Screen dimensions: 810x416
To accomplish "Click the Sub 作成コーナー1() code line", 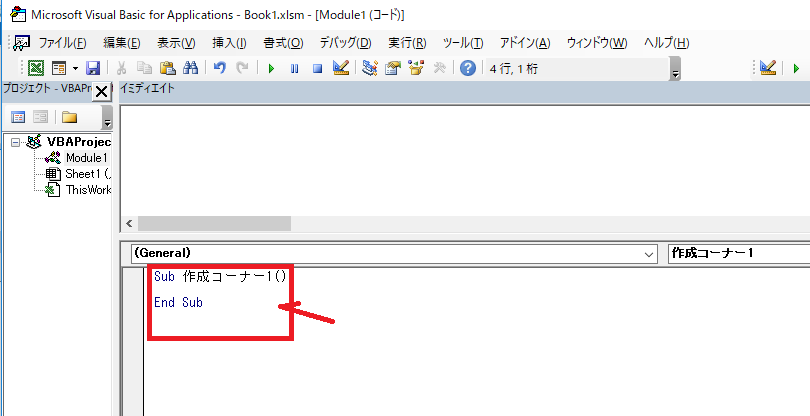I will click(x=220, y=277).
